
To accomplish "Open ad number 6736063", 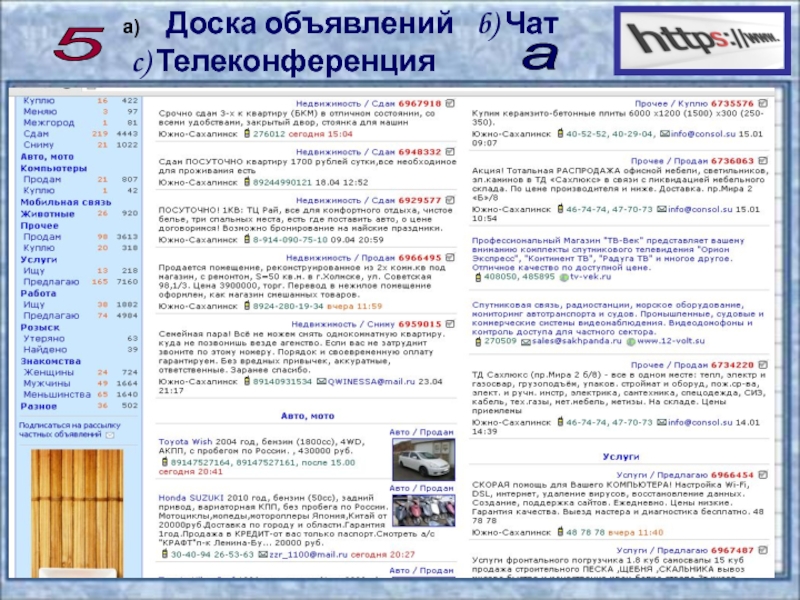I will (732, 161).
